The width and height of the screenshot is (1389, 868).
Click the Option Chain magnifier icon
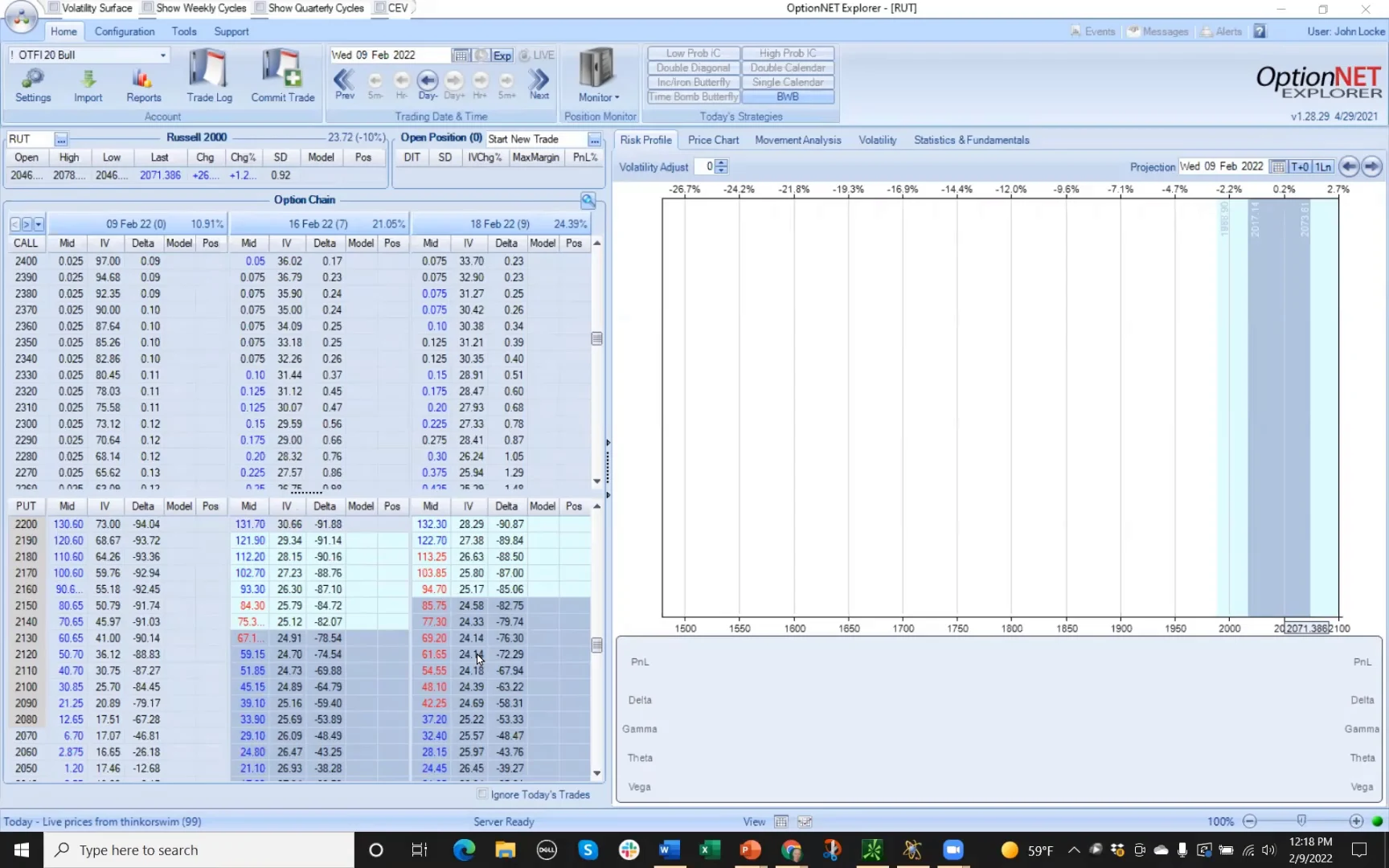[x=588, y=200]
